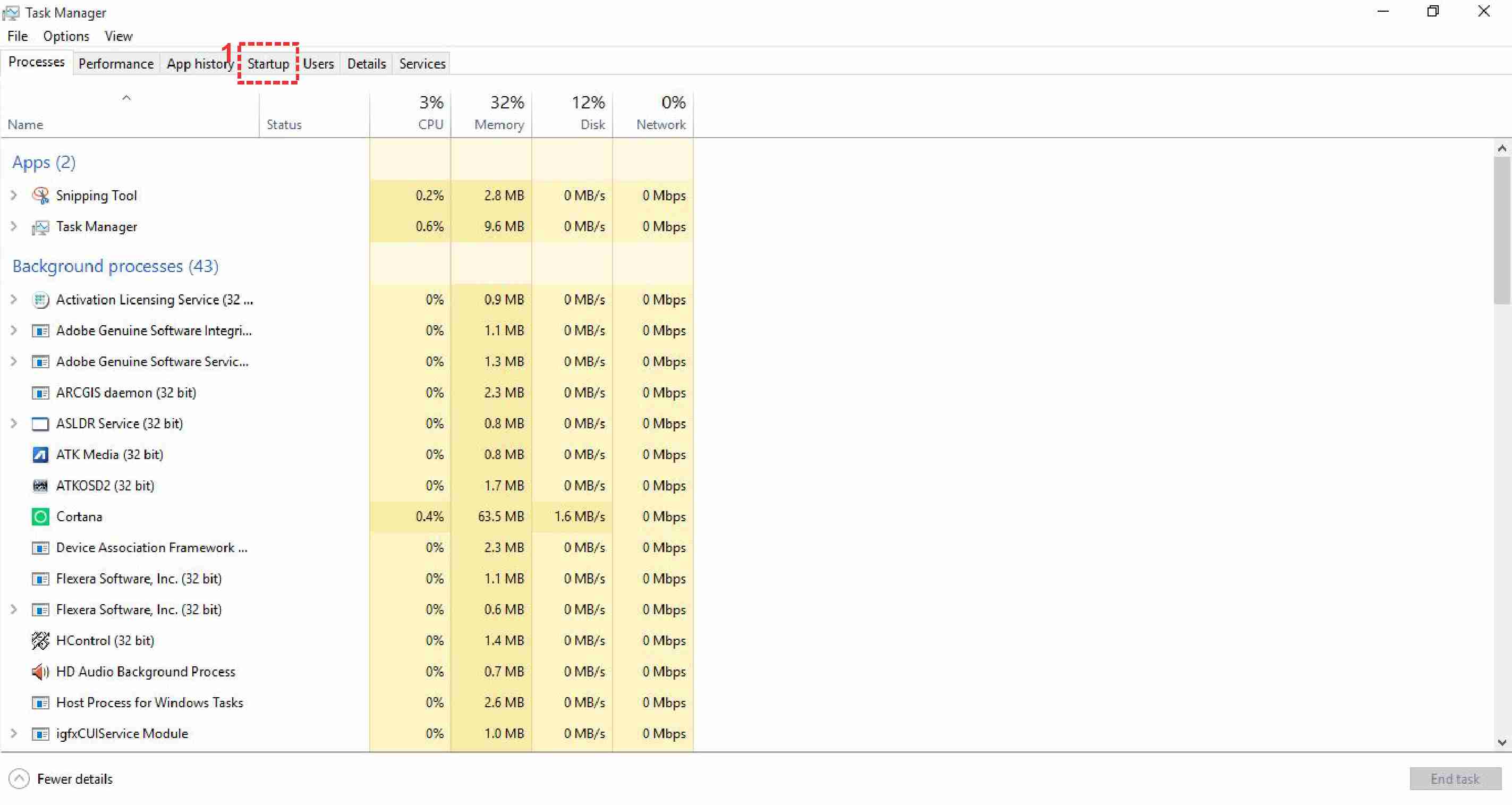This screenshot has height=805, width=1512.
Task: Click the HControl process icon
Action: click(x=40, y=641)
